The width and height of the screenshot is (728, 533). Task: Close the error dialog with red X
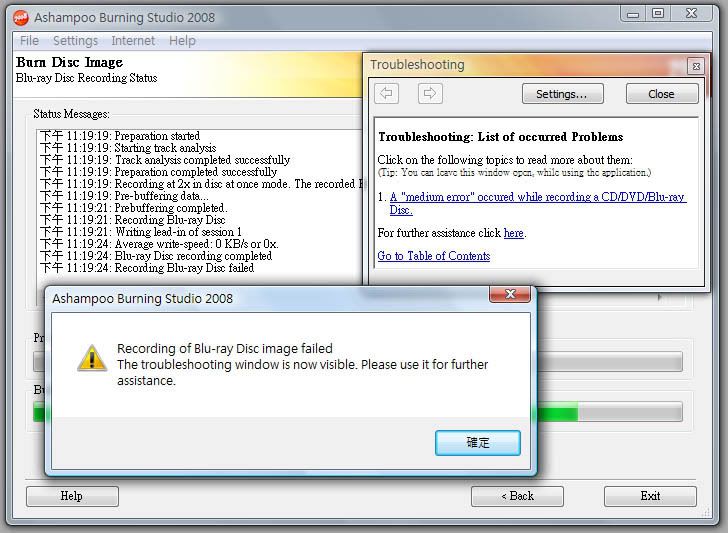[510, 294]
